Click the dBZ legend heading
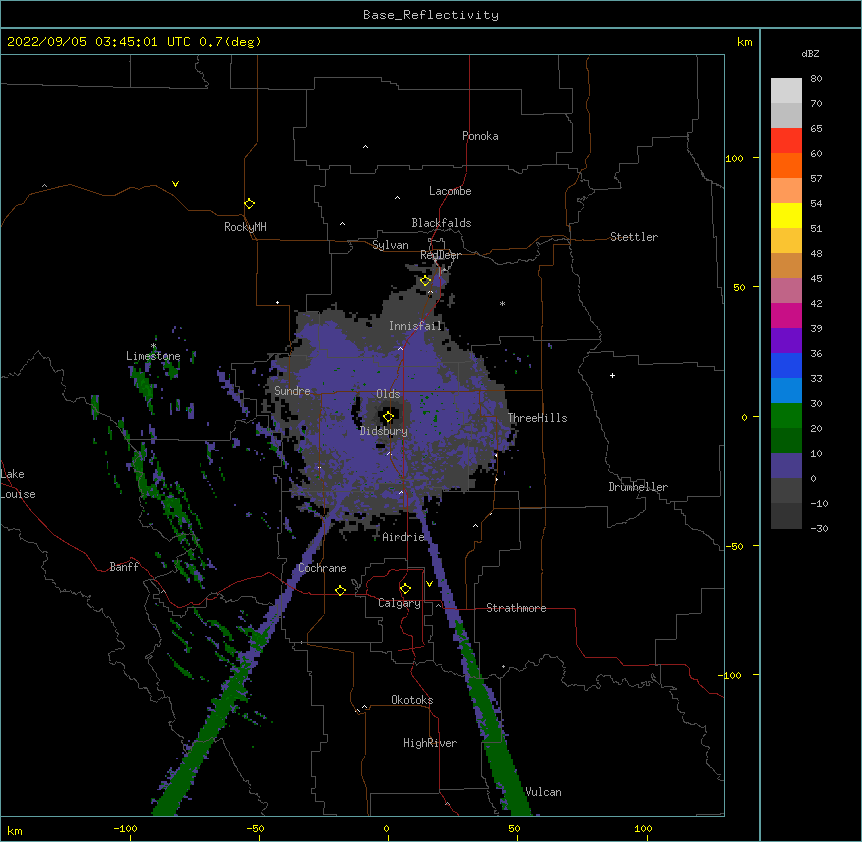Viewport: 862px width, 842px height. point(810,54)
